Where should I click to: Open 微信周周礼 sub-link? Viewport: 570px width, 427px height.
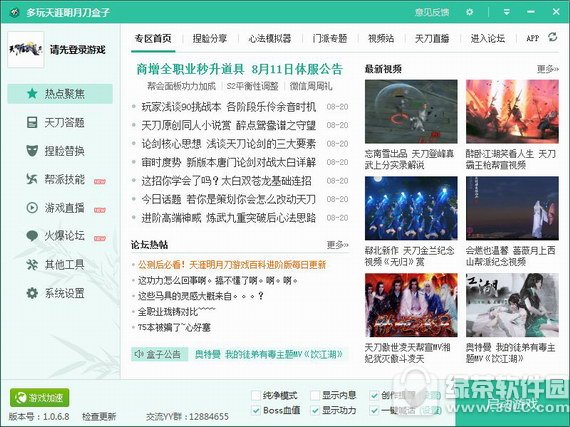[x=311, y=86]
